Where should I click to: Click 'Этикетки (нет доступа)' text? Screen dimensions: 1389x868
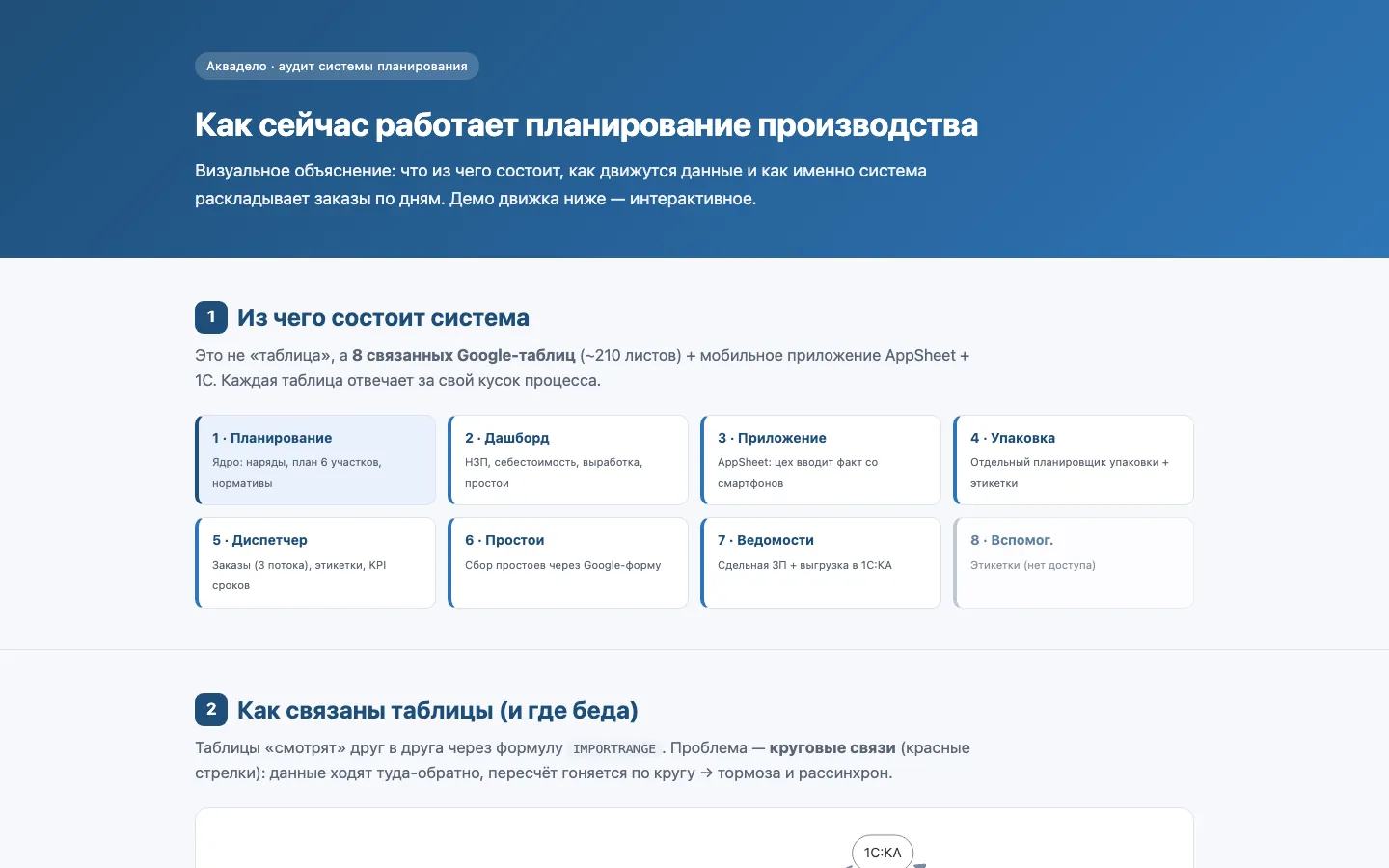(1033, 565)
